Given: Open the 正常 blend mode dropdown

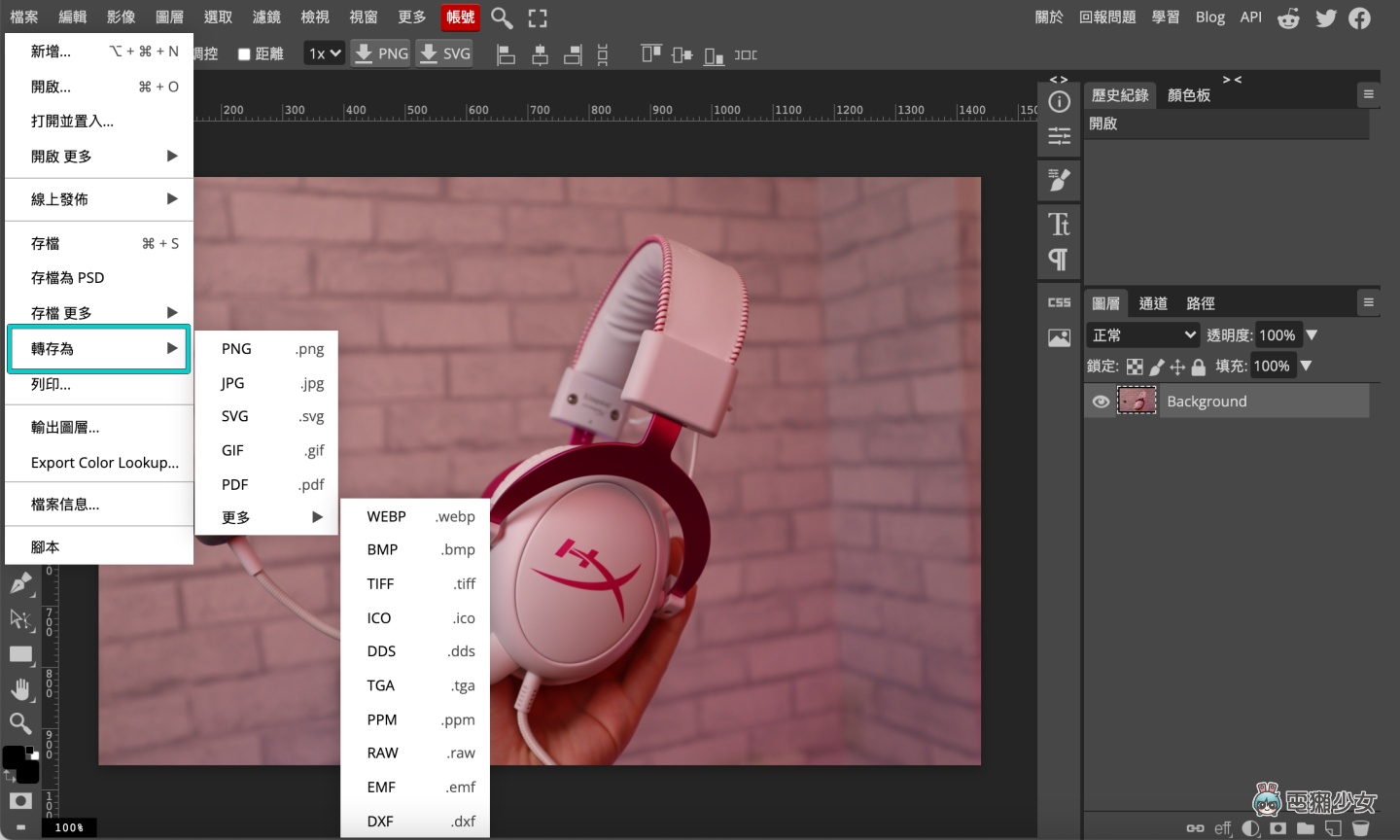Looking at the screenshot, I should coord(1143,335).
